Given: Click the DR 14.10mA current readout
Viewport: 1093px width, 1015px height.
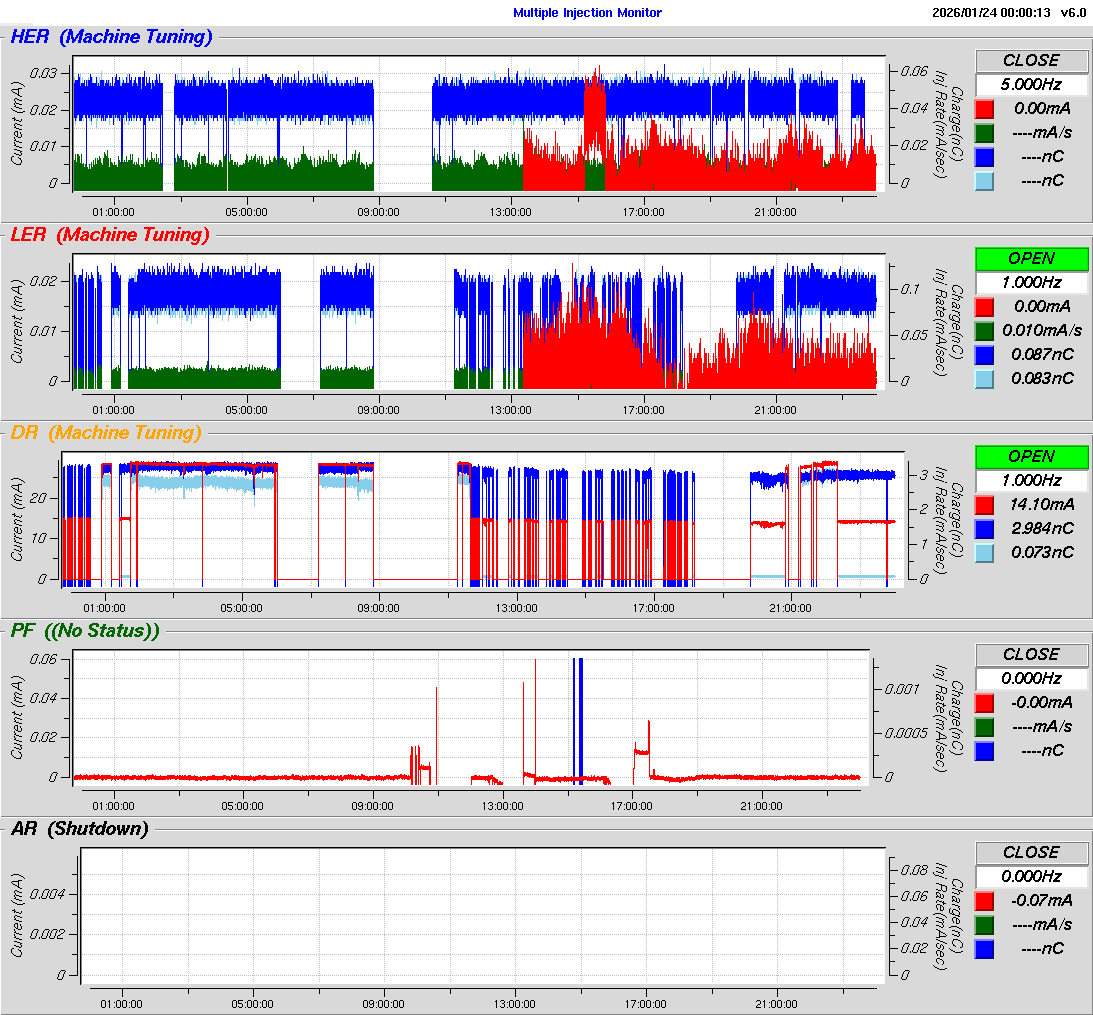Looking at the screenshot, I should point(1040,505).
